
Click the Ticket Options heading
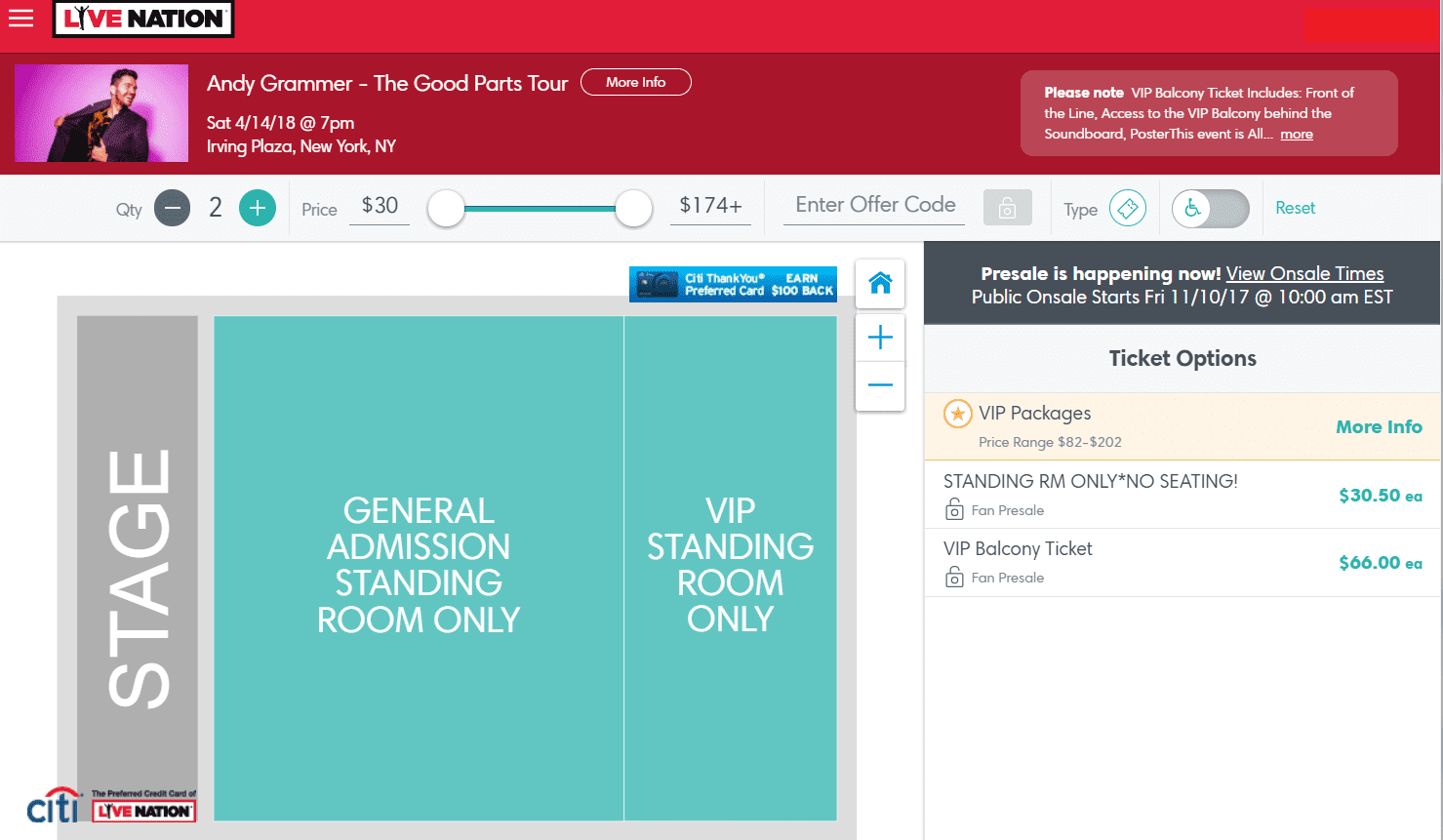pyautogui.click(x=1182, y=358)
